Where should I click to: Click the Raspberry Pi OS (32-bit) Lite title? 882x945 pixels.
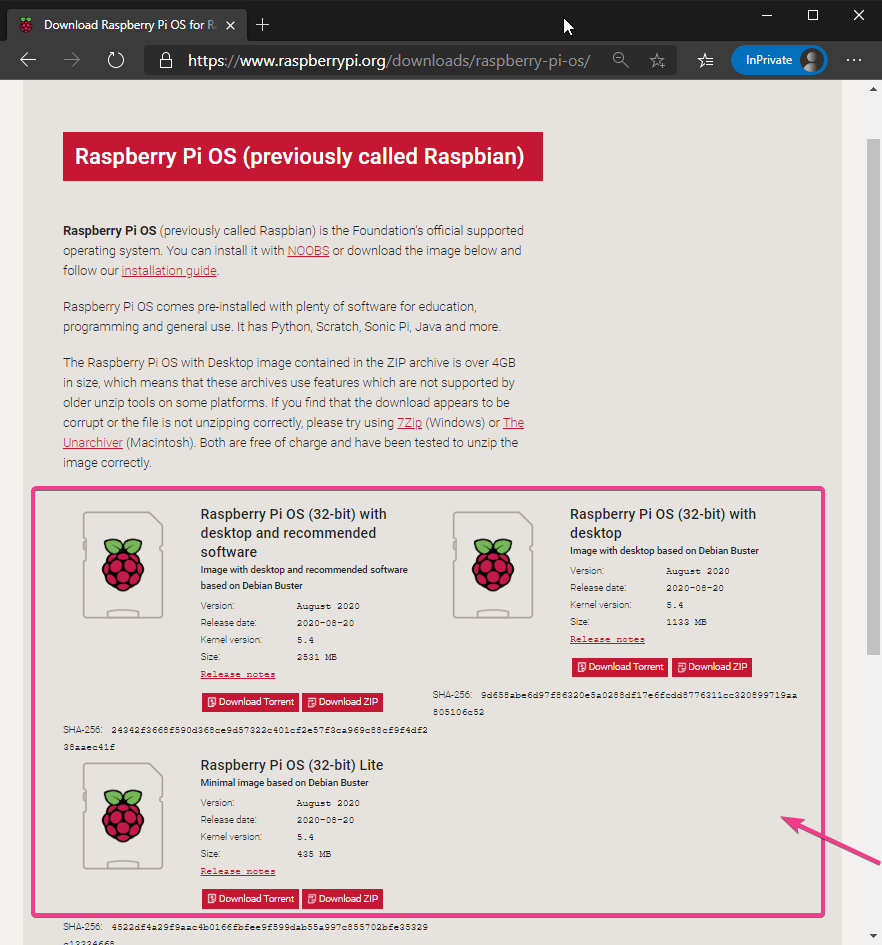[292, 765]
